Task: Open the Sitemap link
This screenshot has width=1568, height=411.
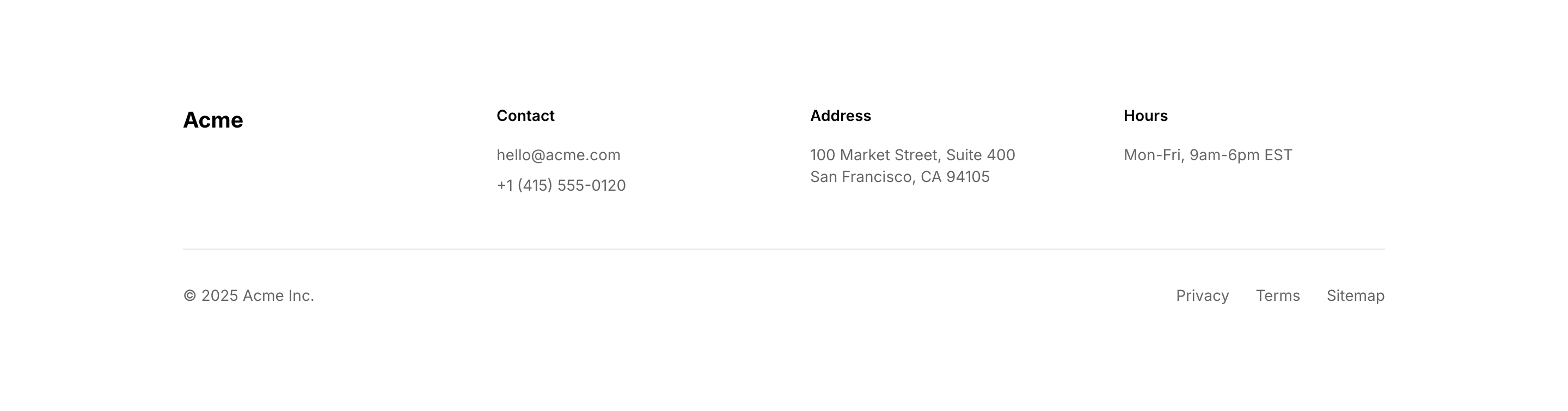Action: coord(1356,296)
